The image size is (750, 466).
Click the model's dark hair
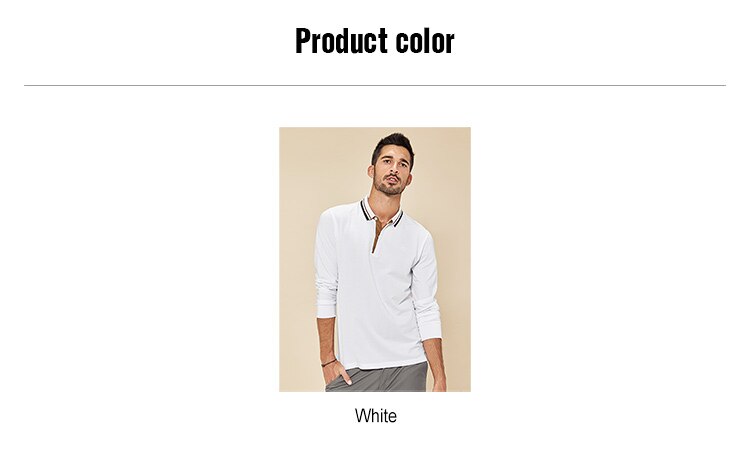(393, 145)
